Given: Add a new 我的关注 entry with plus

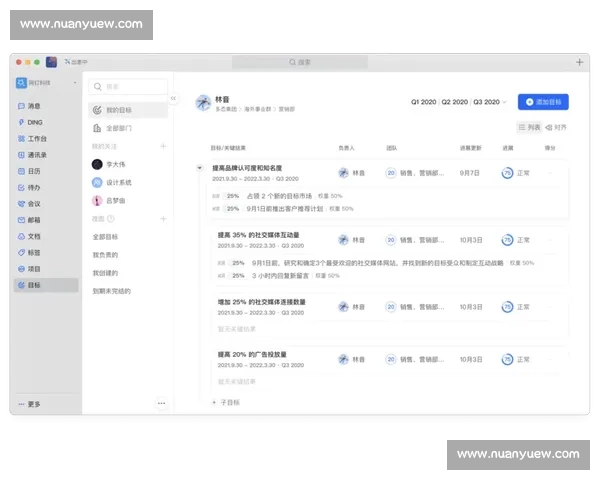Looking at the screenshot, I should [x=163, y=146].
